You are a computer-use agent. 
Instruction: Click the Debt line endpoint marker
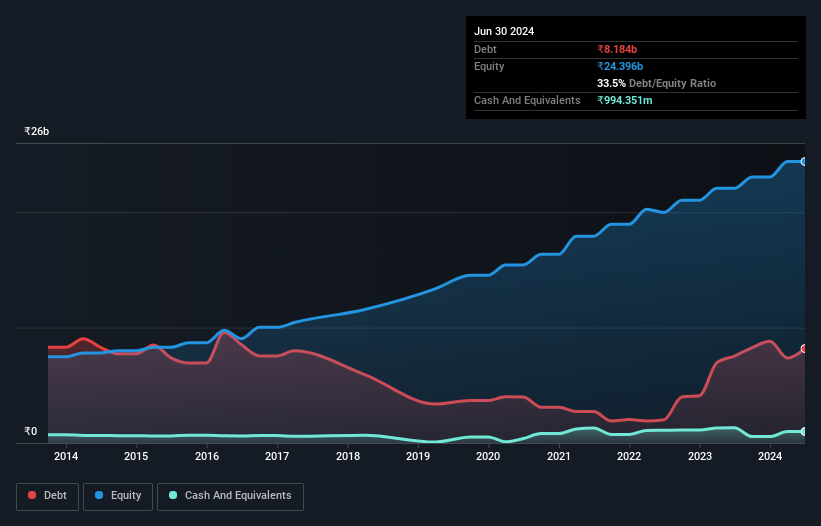point(804,349)
